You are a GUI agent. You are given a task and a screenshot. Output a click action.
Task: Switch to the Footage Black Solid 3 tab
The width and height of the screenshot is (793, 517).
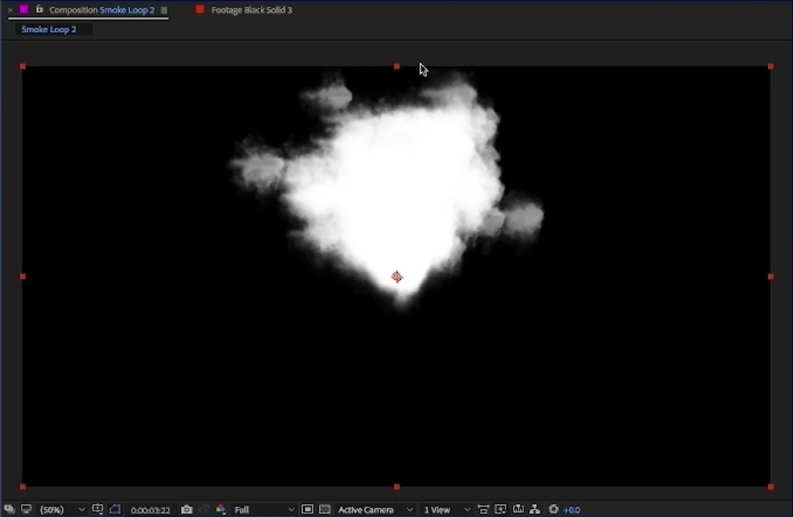250,10
